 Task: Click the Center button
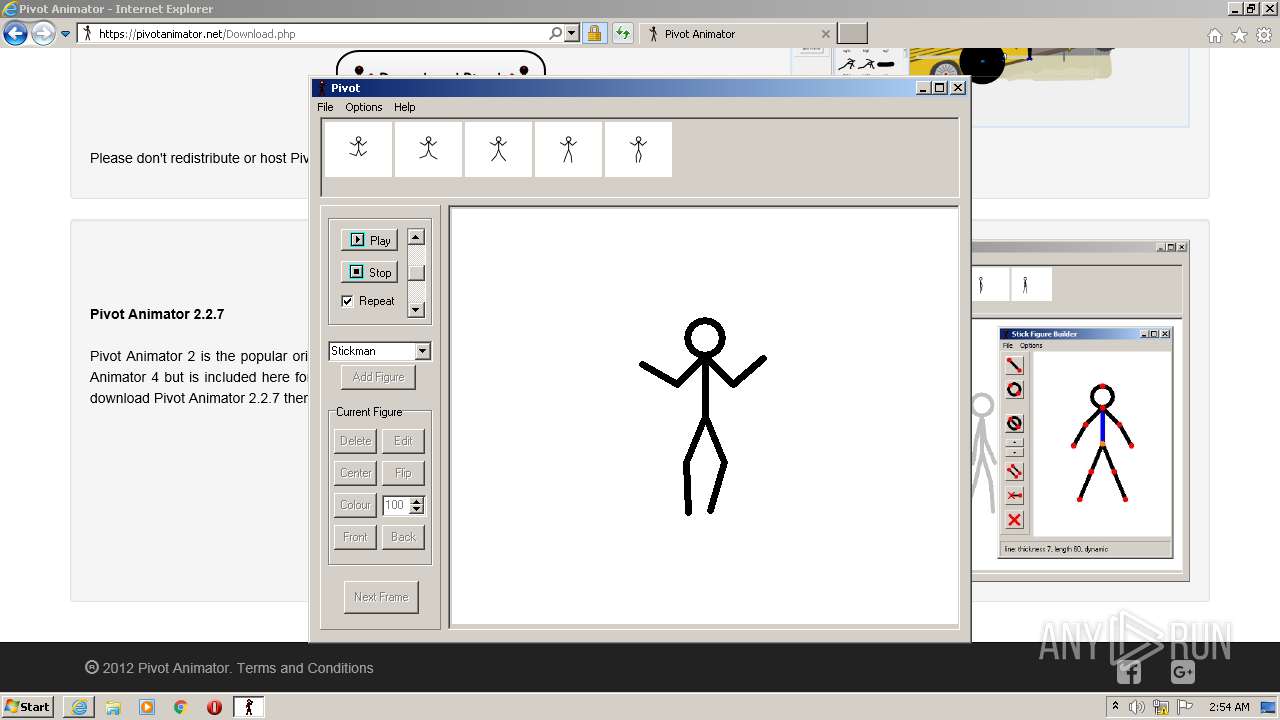point(355,473)
